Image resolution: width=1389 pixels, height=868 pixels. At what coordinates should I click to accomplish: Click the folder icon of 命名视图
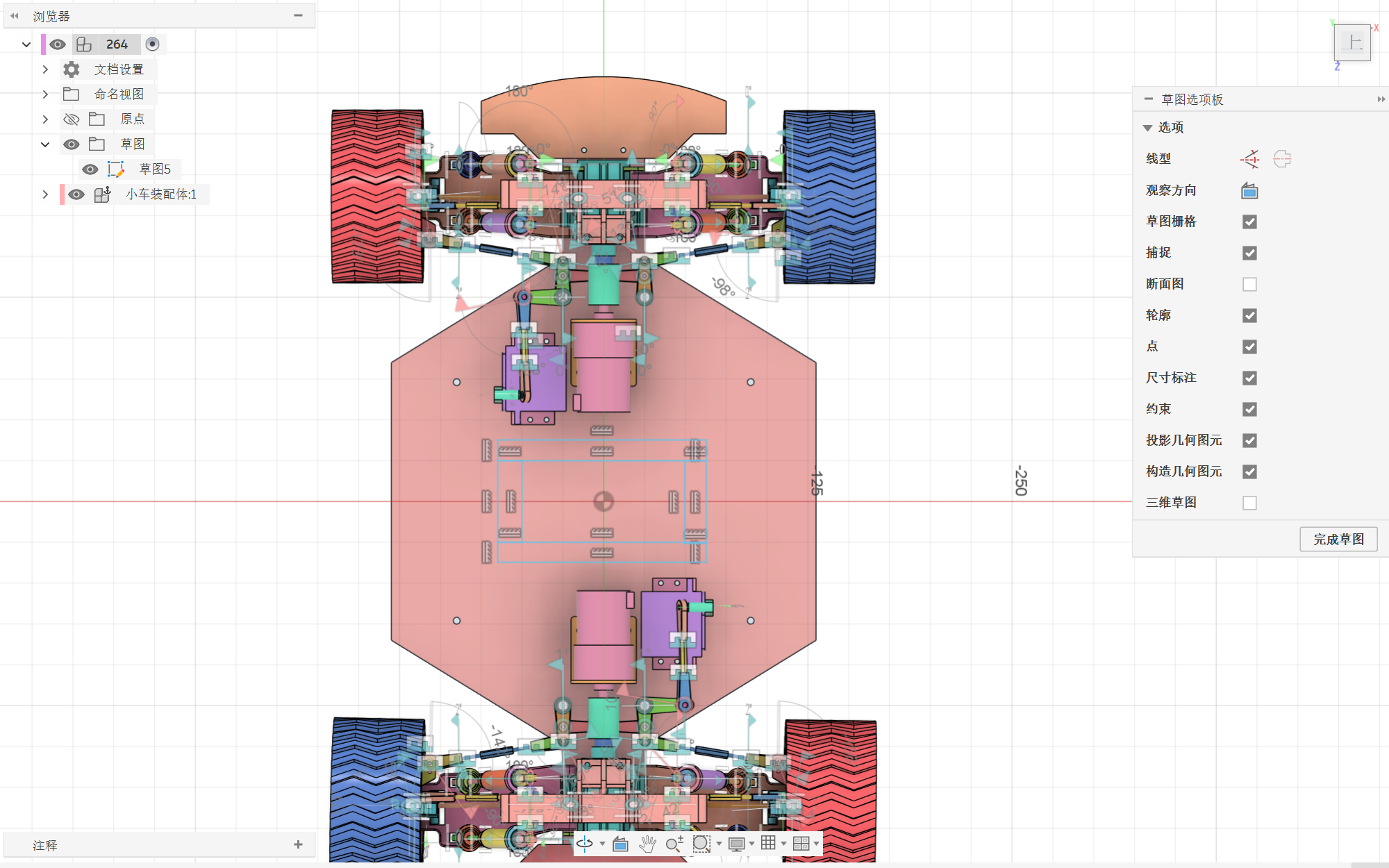click(x=71, y=94)
